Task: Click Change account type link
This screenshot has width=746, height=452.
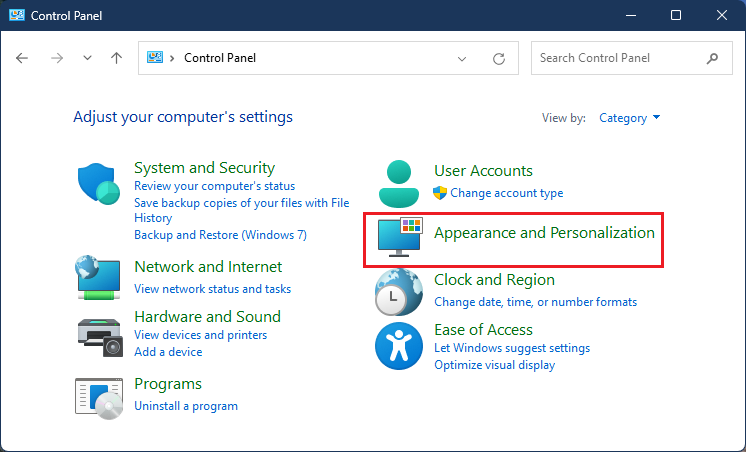Action: [x=507, y=193]
